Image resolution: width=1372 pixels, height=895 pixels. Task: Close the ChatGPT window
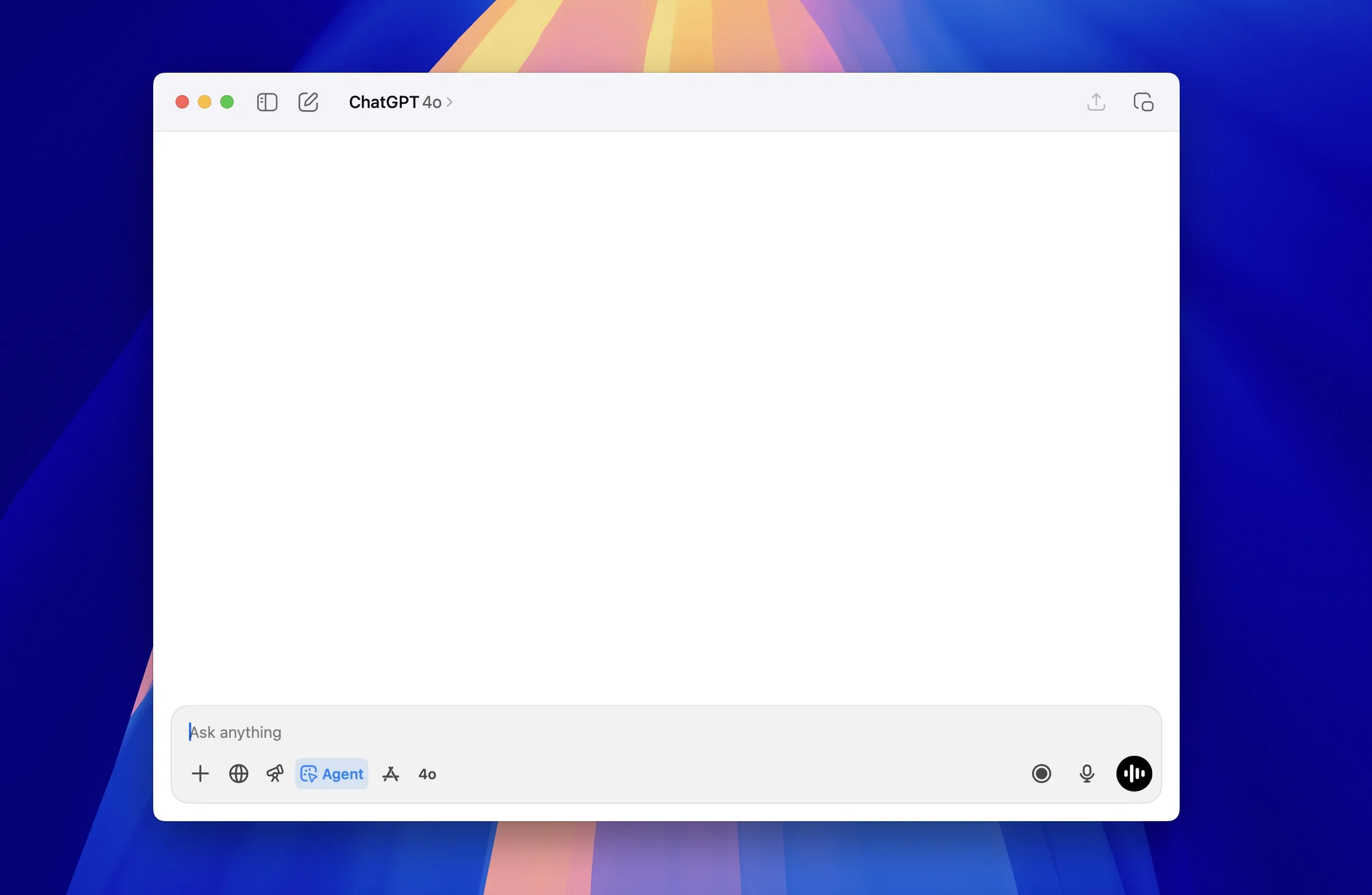pyautogui.click(x=182, y=102)
